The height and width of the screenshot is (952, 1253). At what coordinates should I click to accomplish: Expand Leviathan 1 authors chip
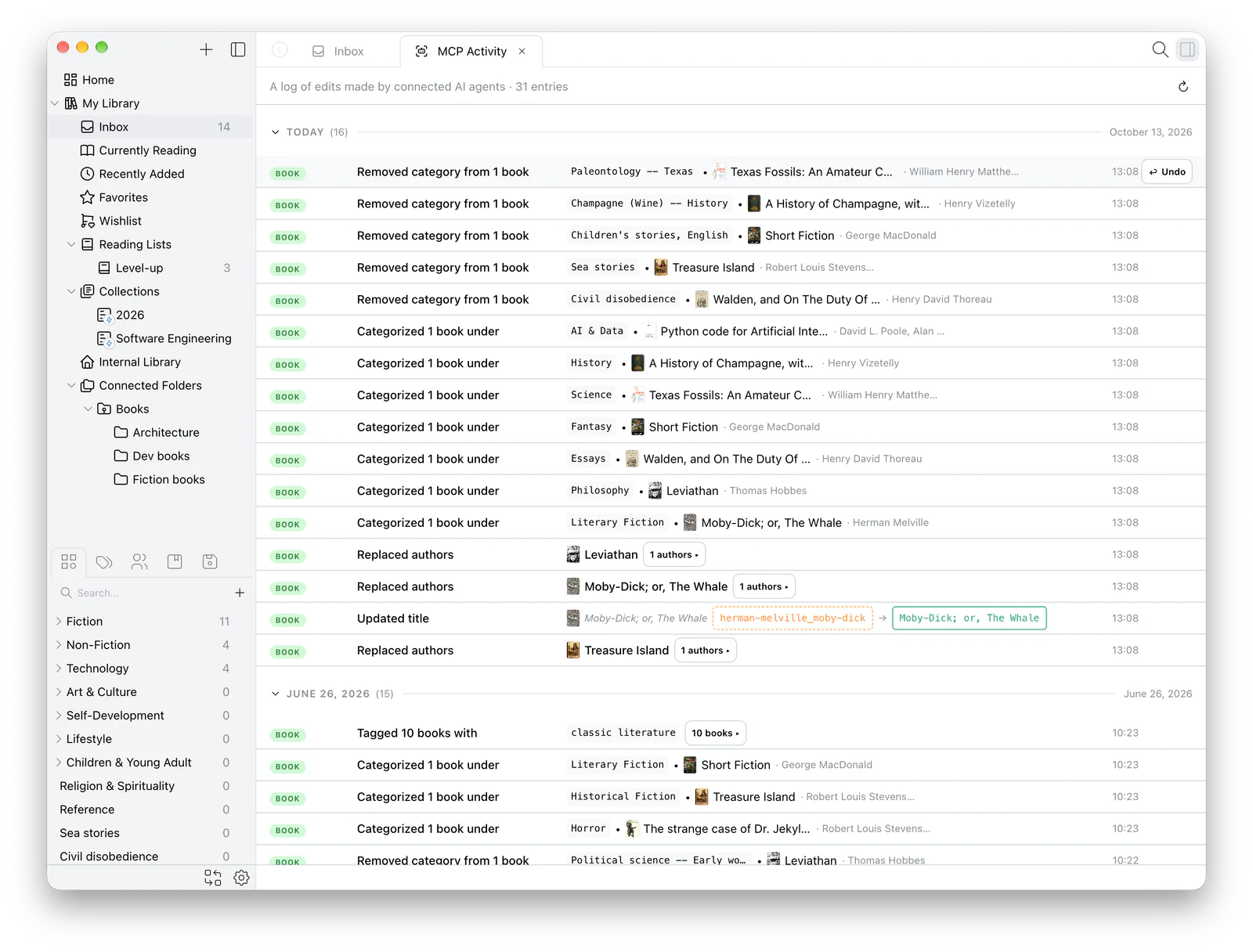tap(674, 555)
